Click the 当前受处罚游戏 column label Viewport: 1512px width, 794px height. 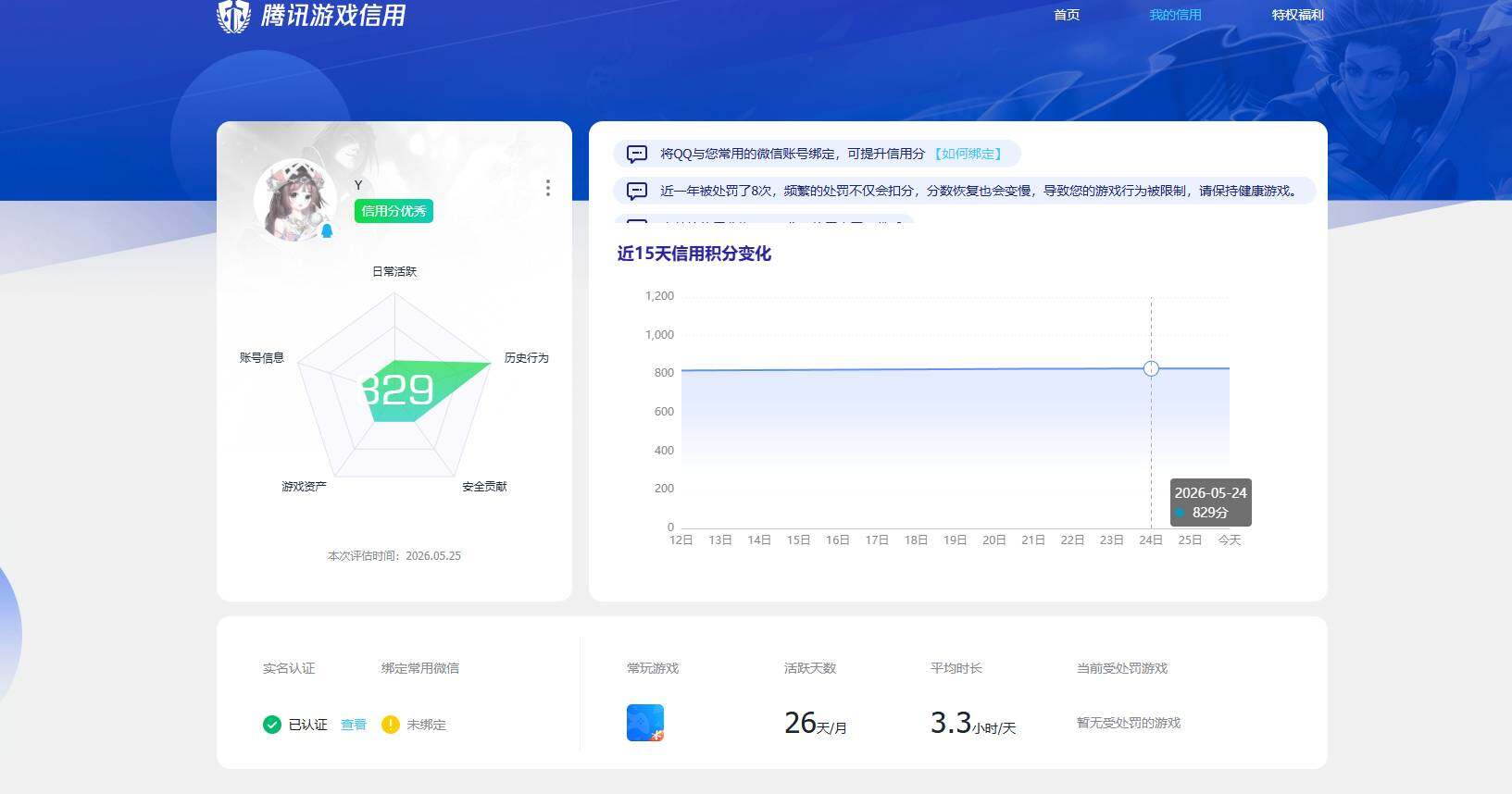pyautogui.click(x=1122, y=668)
